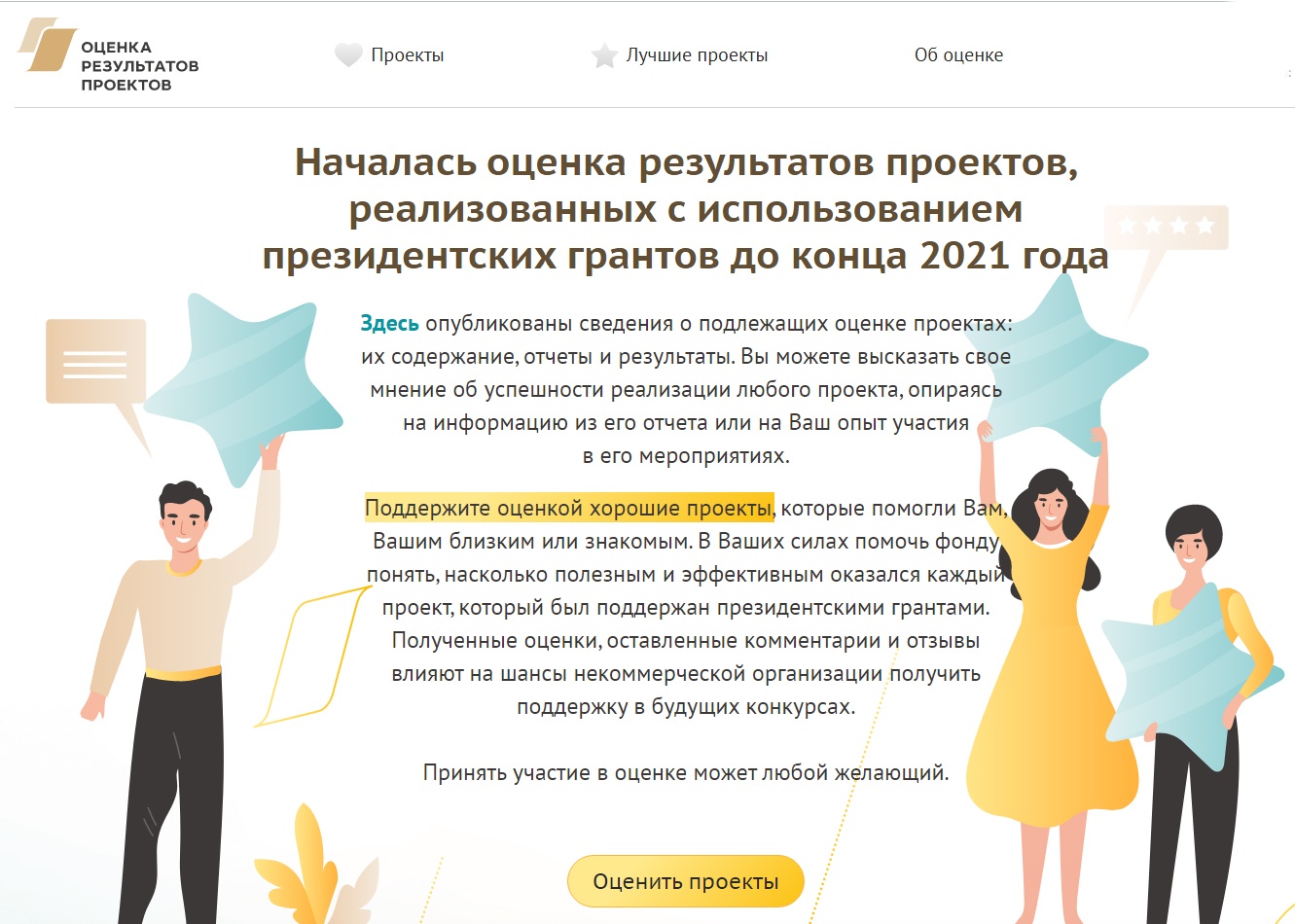Click the star hugged by the rightmost woman

point(1189,678)
